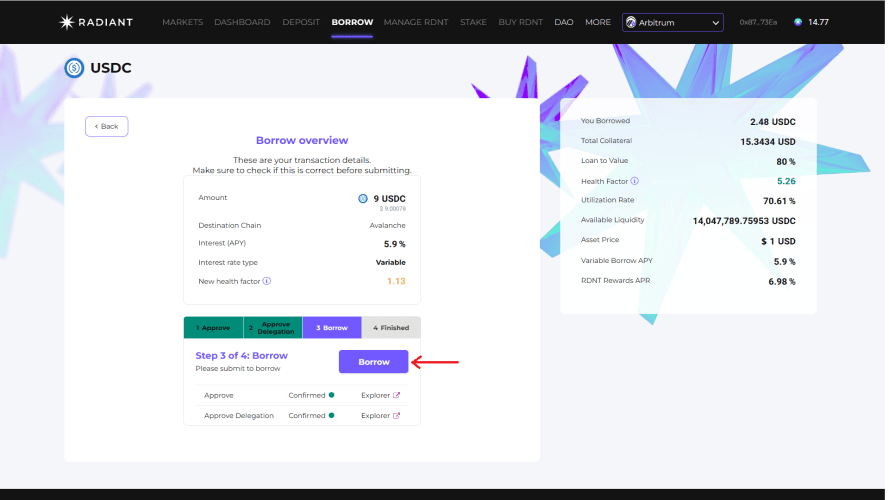Click Available Liquidity value 14,047,789.75953 USDC
Screen dimensions: 889x500
744,221
